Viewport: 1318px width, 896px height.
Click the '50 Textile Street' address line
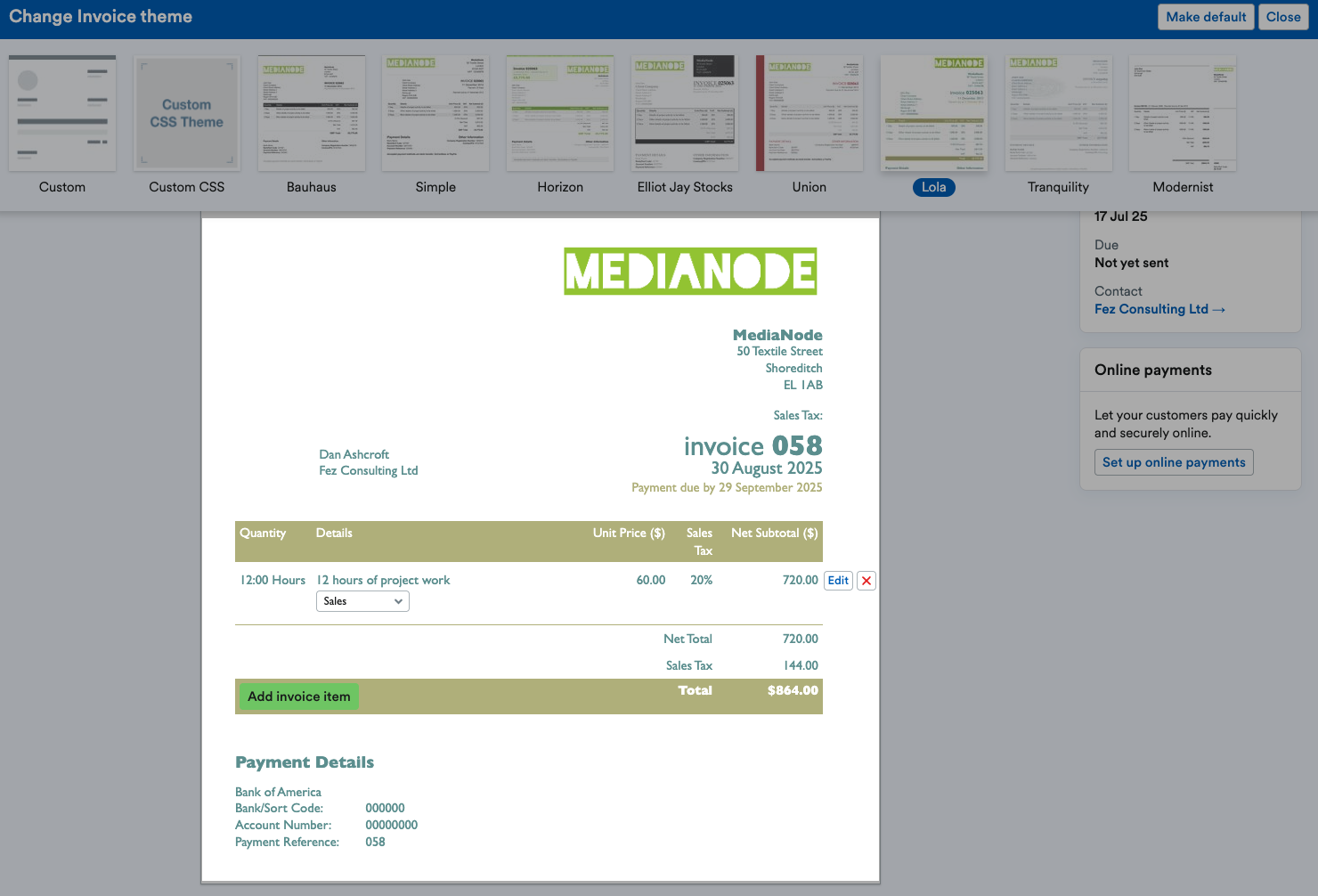coord(779,351)
